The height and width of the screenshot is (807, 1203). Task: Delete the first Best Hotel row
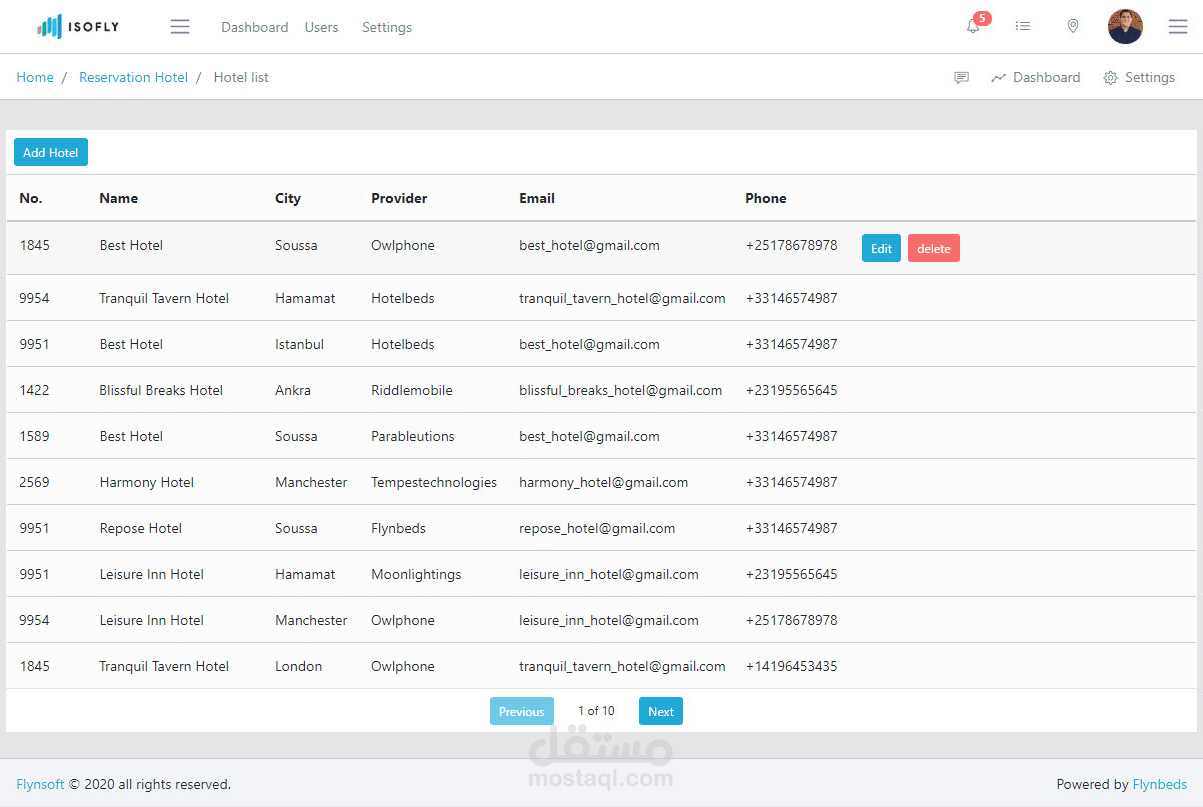[x=934, y=248]
